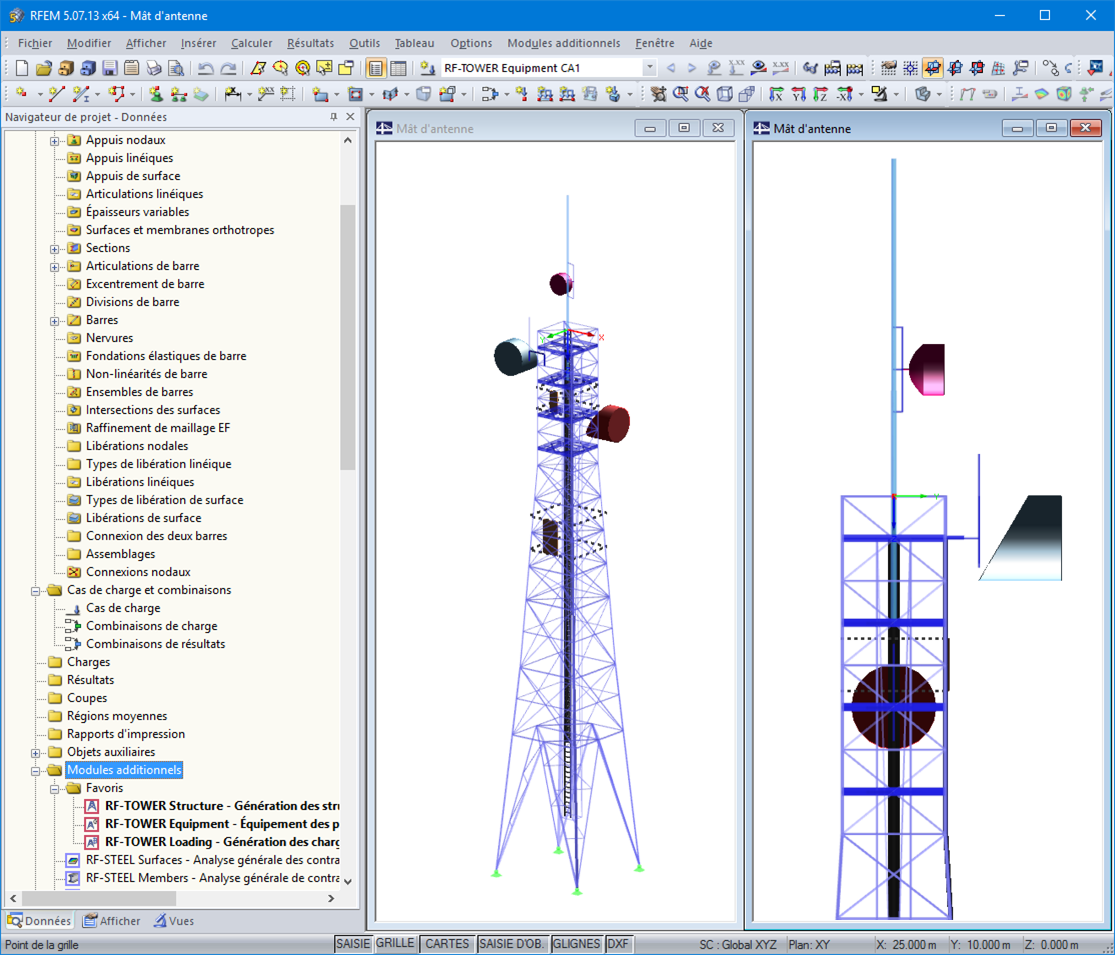Toggle the GRILLE mode in status bar
Screen dimensions: 1115x955
[395, 943]
